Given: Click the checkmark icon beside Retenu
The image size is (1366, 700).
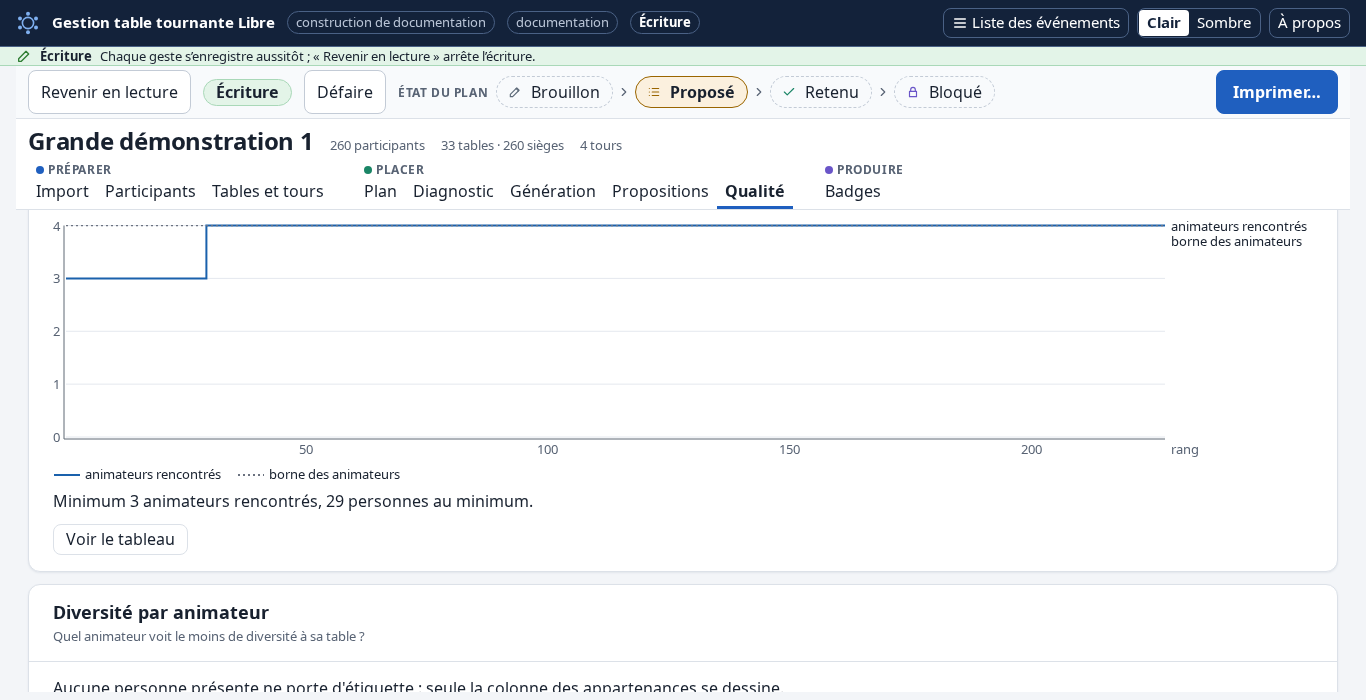Looking at the screenshot, I should (x=789, y=92).
